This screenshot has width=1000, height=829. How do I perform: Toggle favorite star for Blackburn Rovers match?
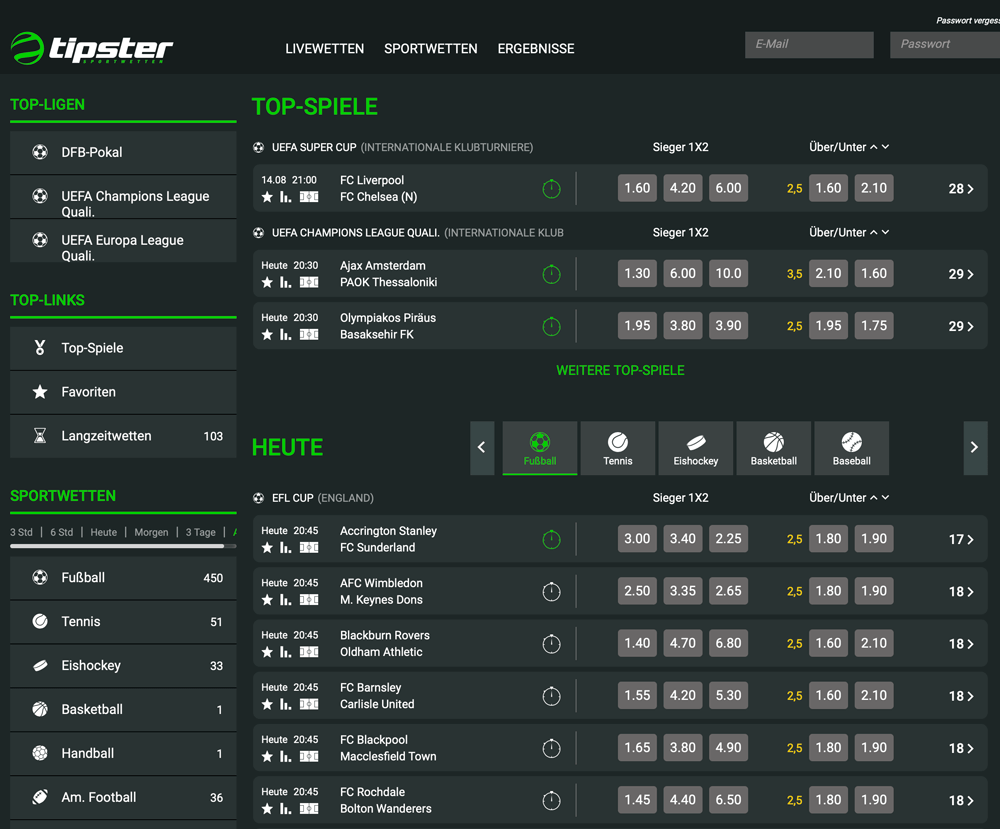click(x=267, y=652)
